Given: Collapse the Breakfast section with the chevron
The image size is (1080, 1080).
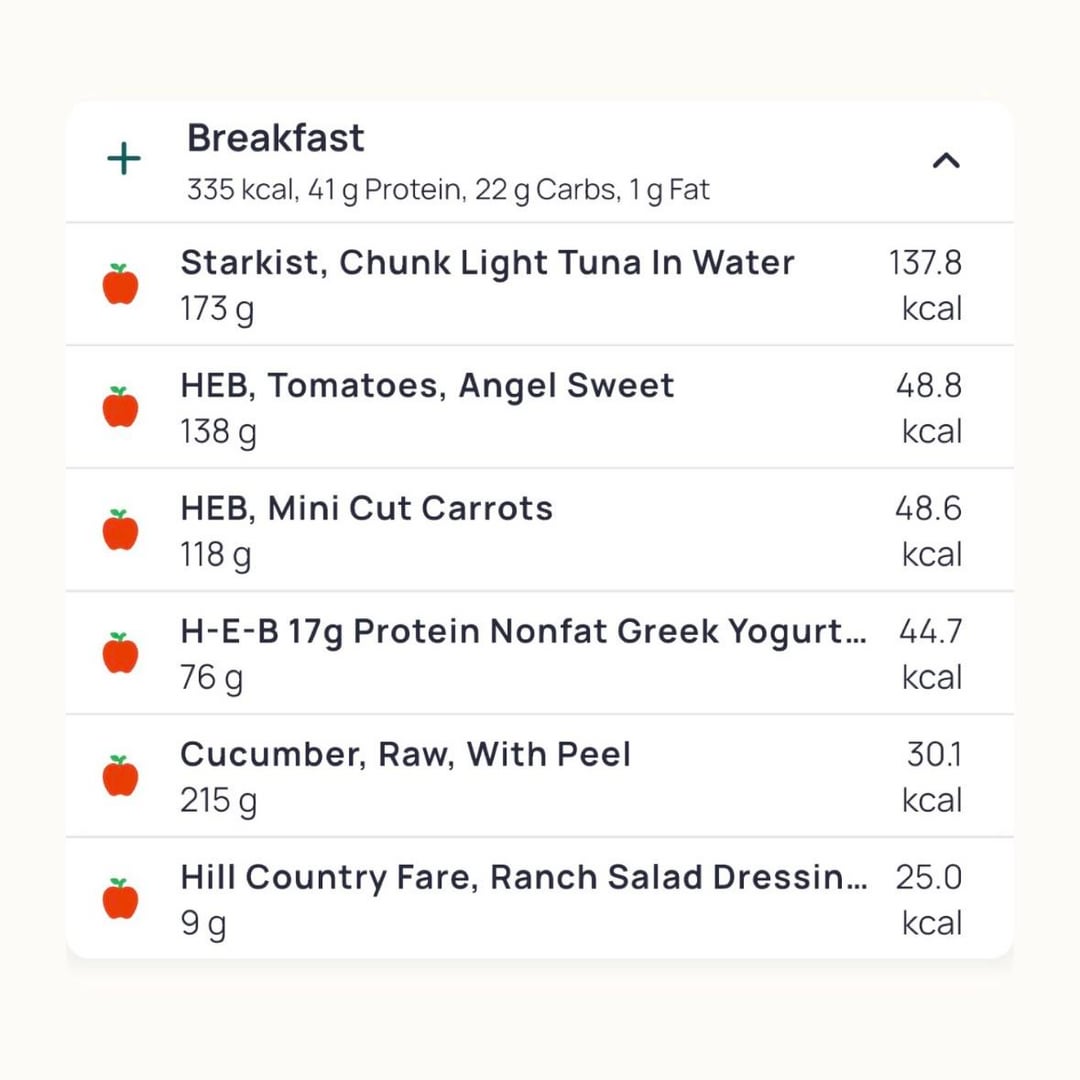Looking at the screenshot, I should coord(946,160).
